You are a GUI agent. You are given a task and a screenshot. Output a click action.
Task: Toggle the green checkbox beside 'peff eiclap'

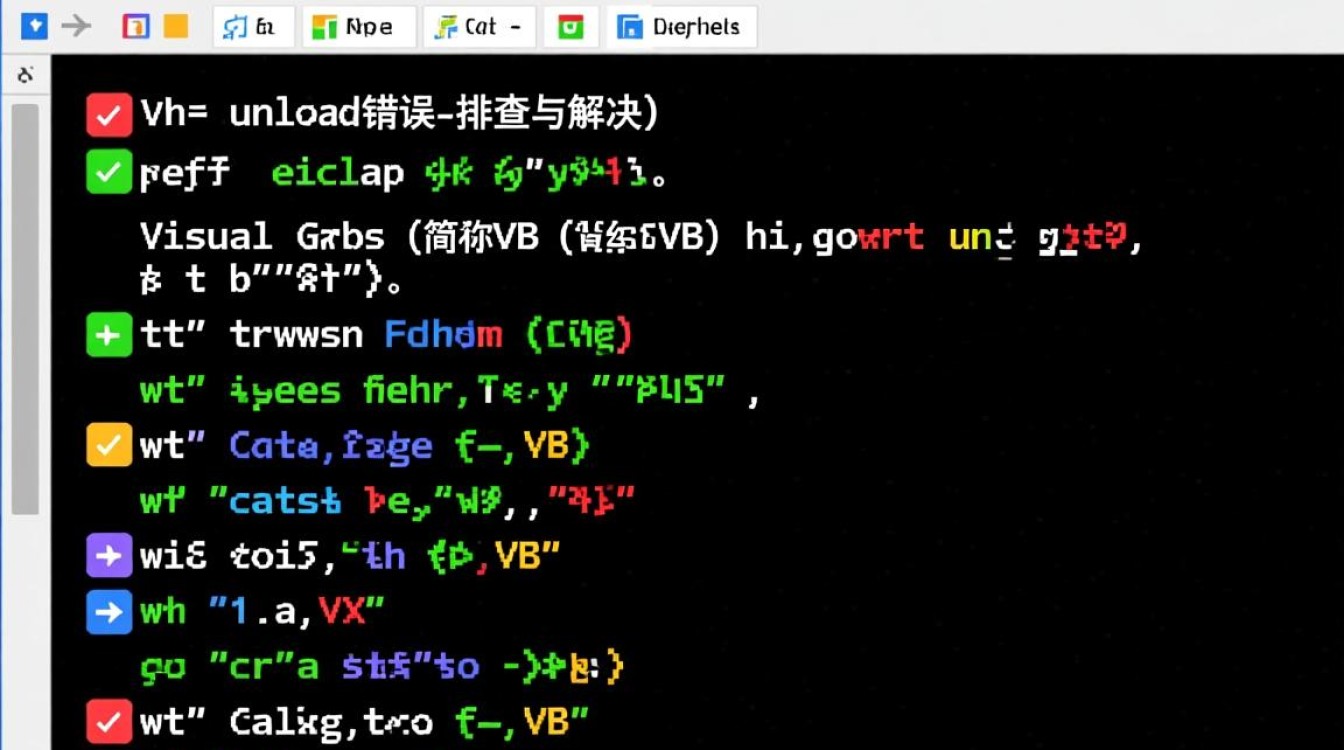pyautogui.click(x=109, y=173)
